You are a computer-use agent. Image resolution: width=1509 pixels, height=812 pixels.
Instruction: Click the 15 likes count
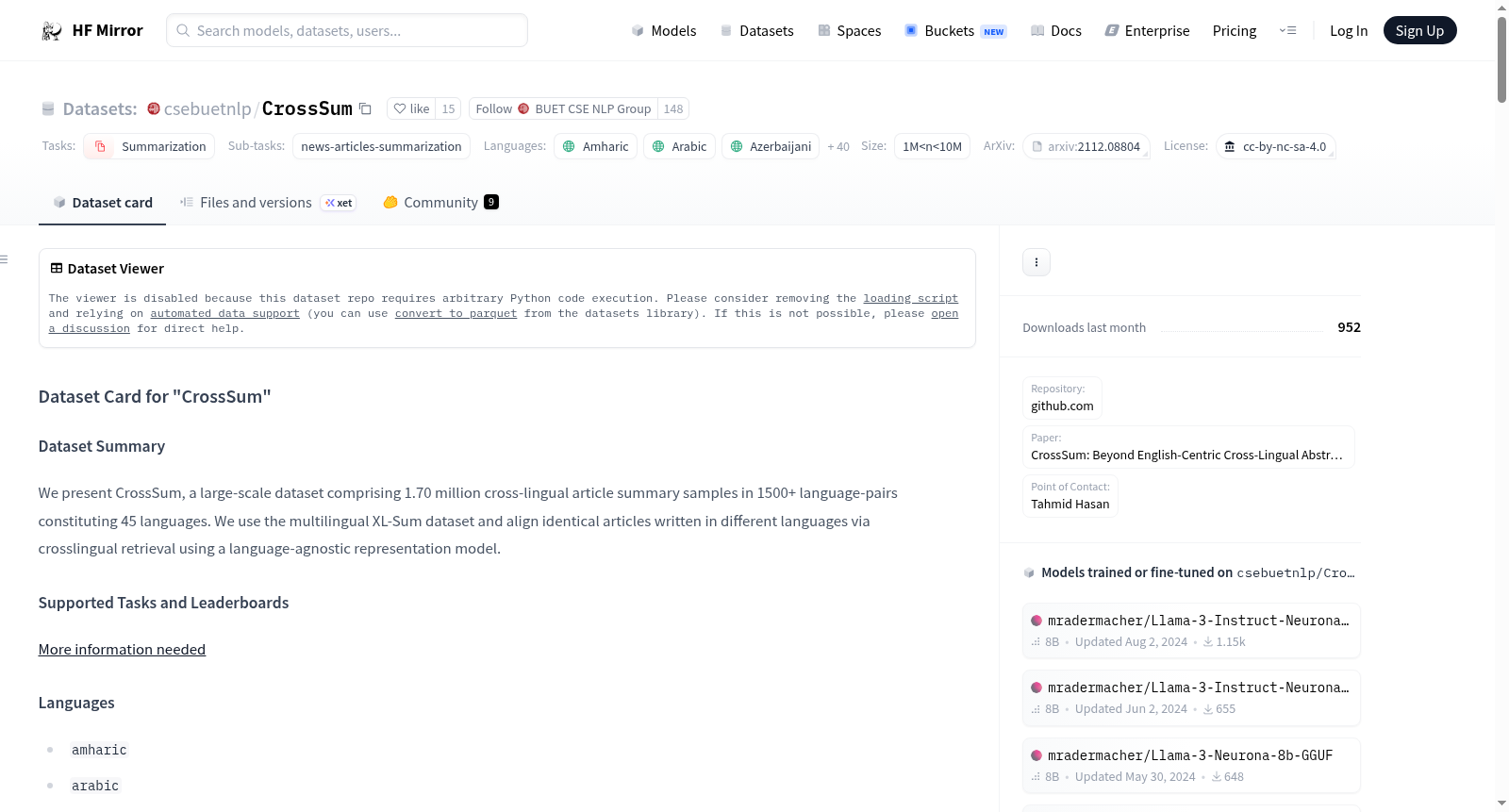[x=448, y=108]
